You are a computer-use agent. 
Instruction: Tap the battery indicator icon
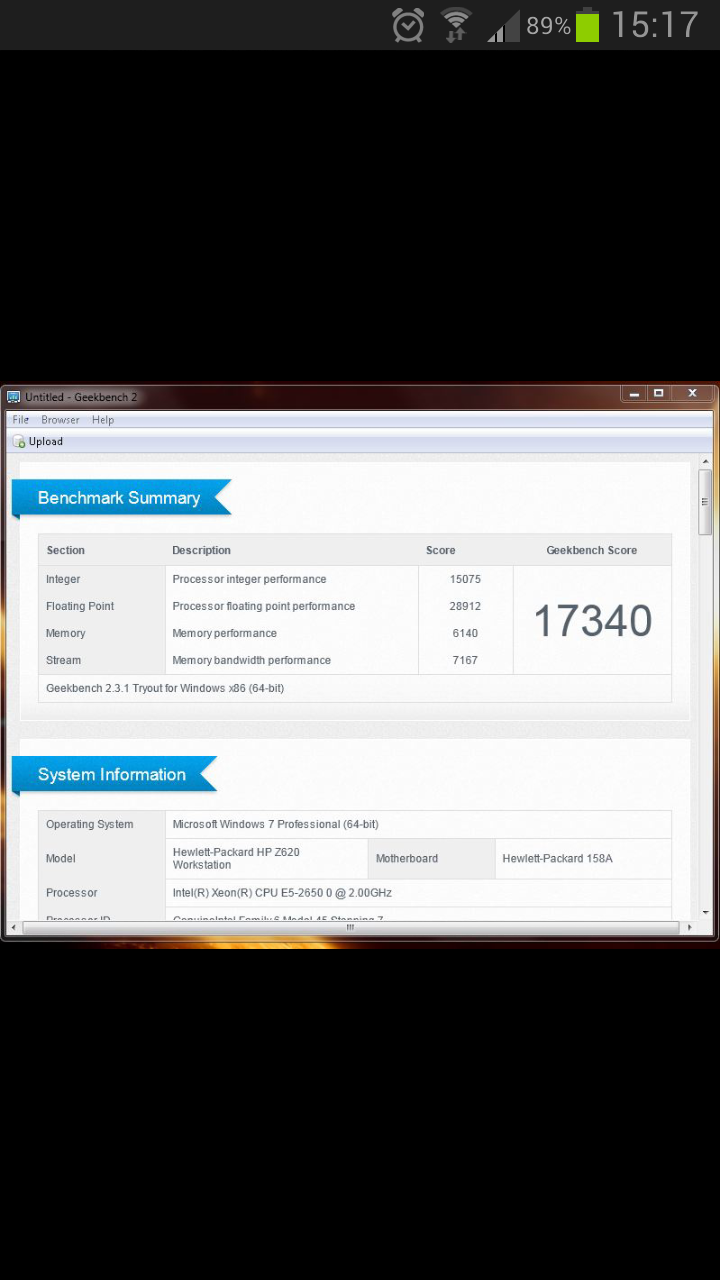588,25
